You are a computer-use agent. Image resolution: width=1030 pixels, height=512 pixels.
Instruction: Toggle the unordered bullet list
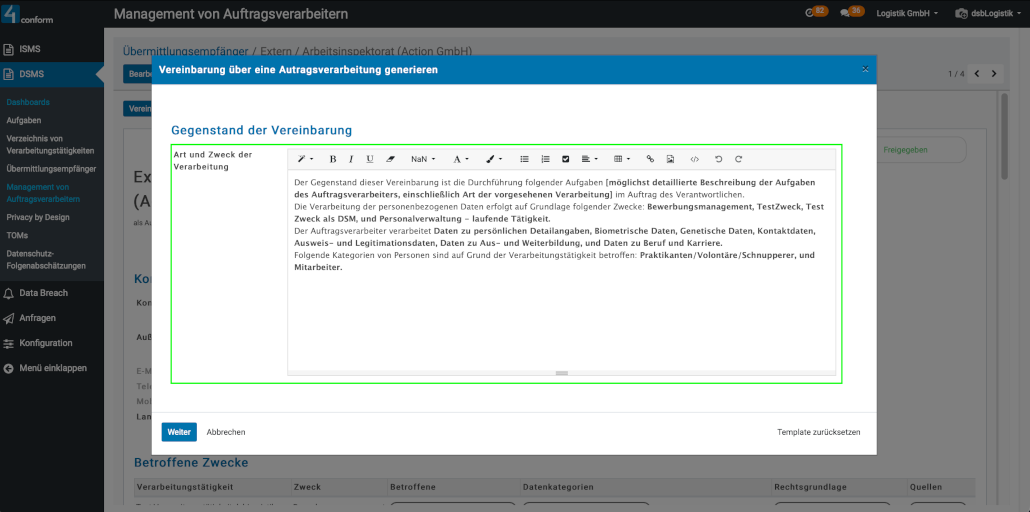pos(524,159)
